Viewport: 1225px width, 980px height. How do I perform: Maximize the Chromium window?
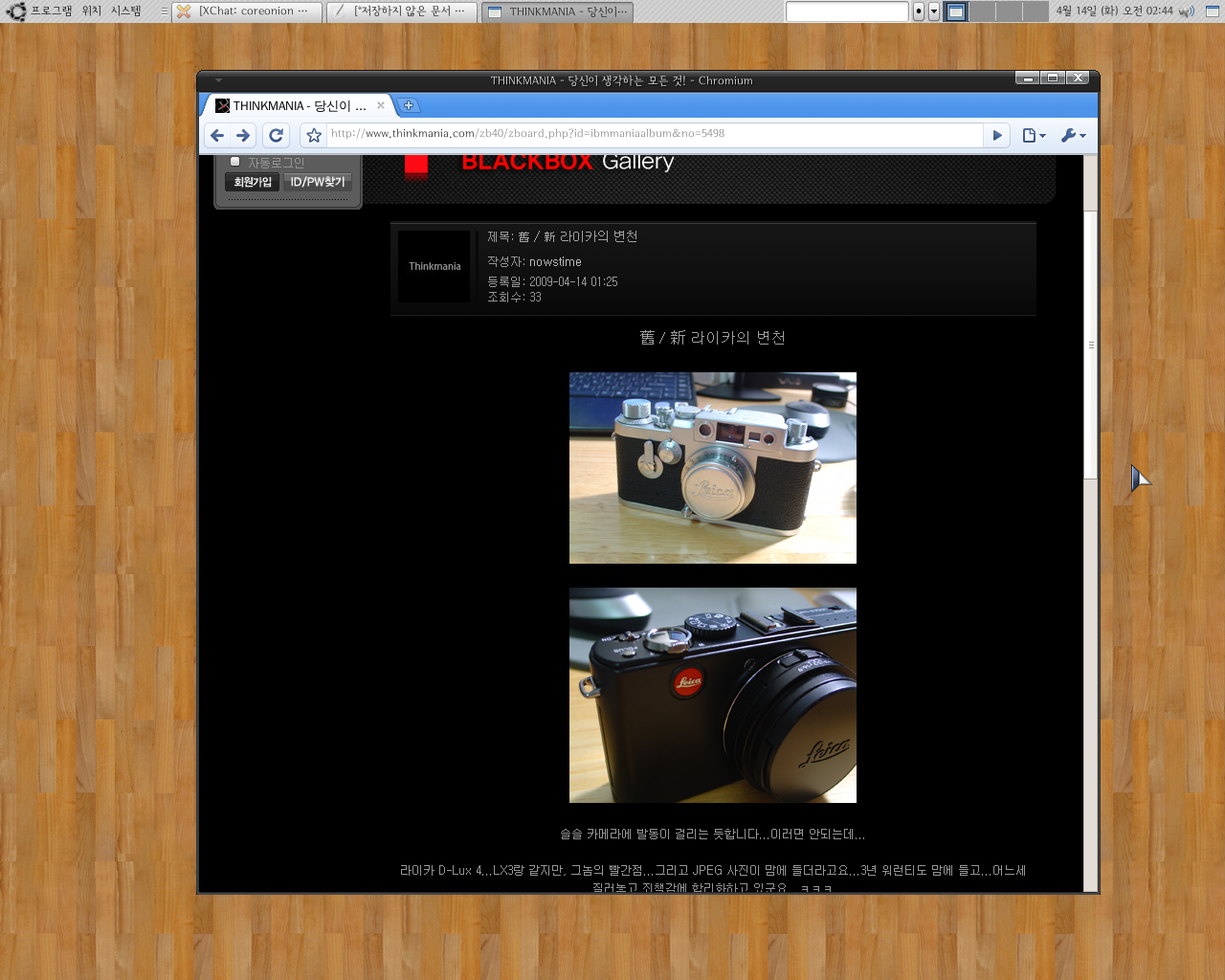pyautogui.click(x=1053, y=78)
